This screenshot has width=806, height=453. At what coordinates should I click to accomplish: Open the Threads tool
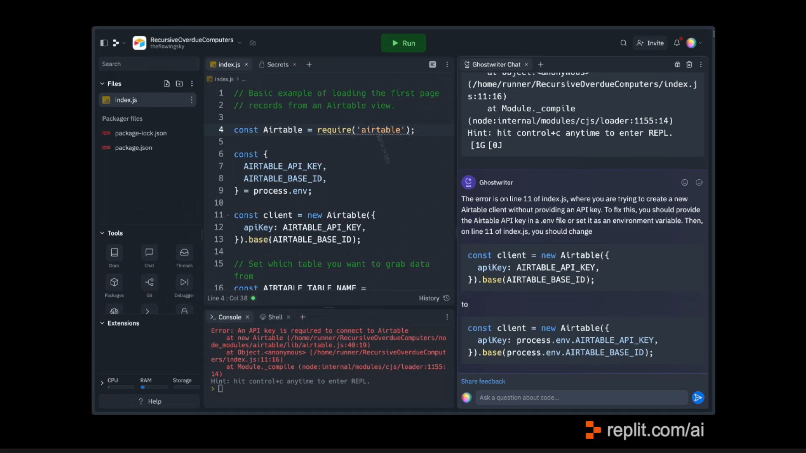point(184,256)
